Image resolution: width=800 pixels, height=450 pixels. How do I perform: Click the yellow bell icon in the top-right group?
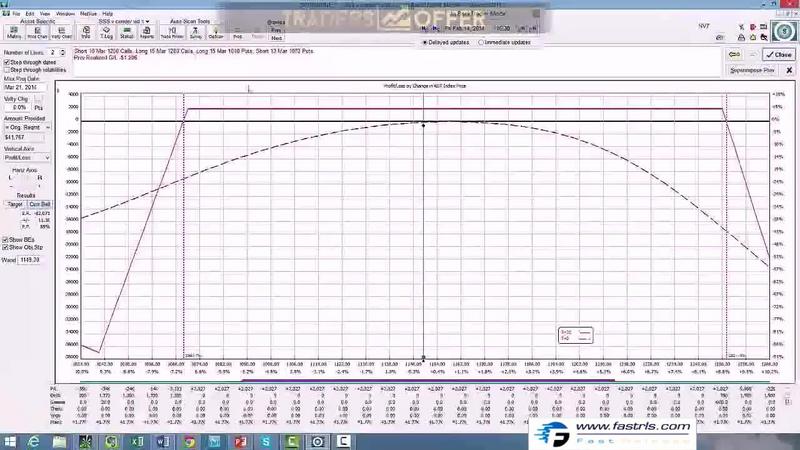[x=753, y=37]
